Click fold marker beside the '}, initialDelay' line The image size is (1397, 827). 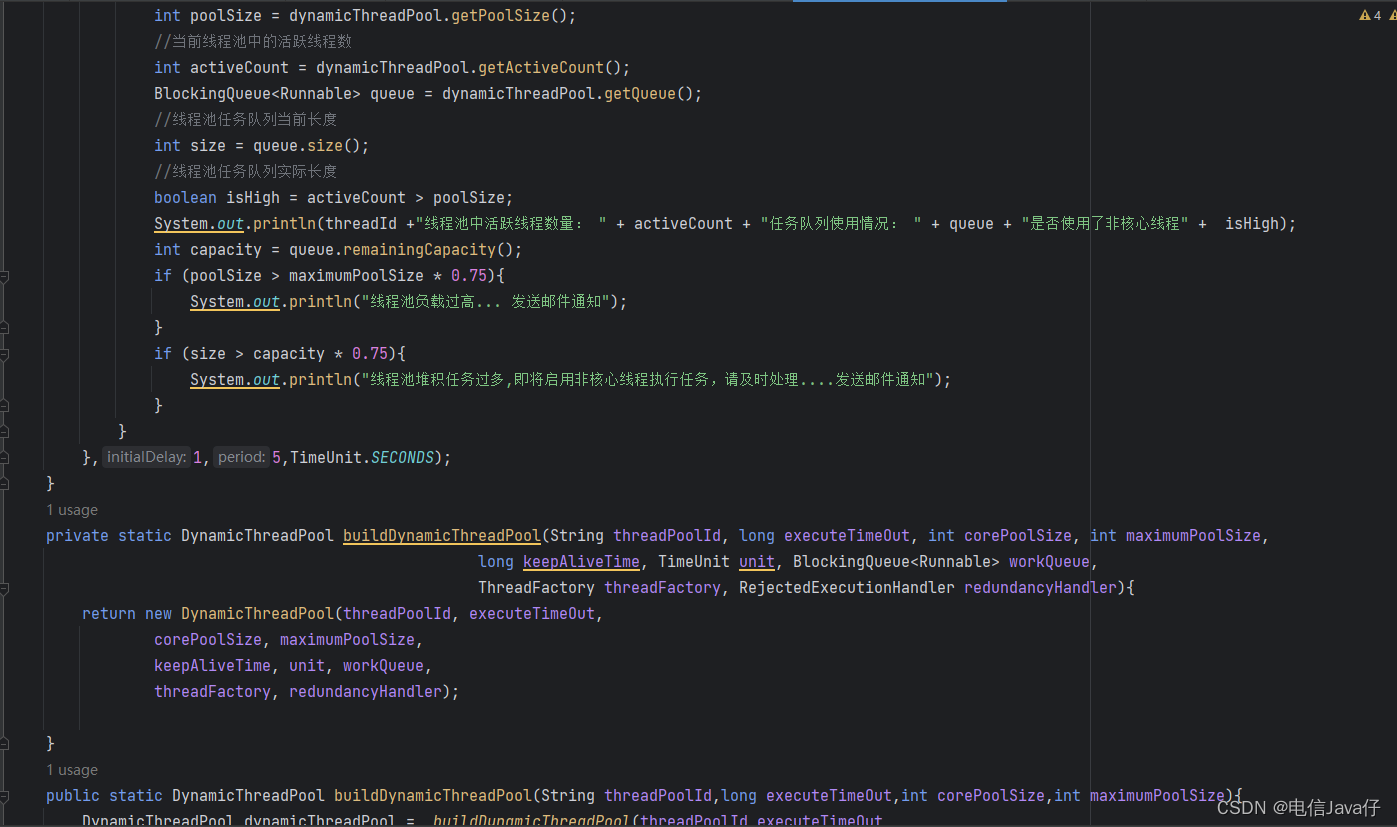click(x=4, y=457)
